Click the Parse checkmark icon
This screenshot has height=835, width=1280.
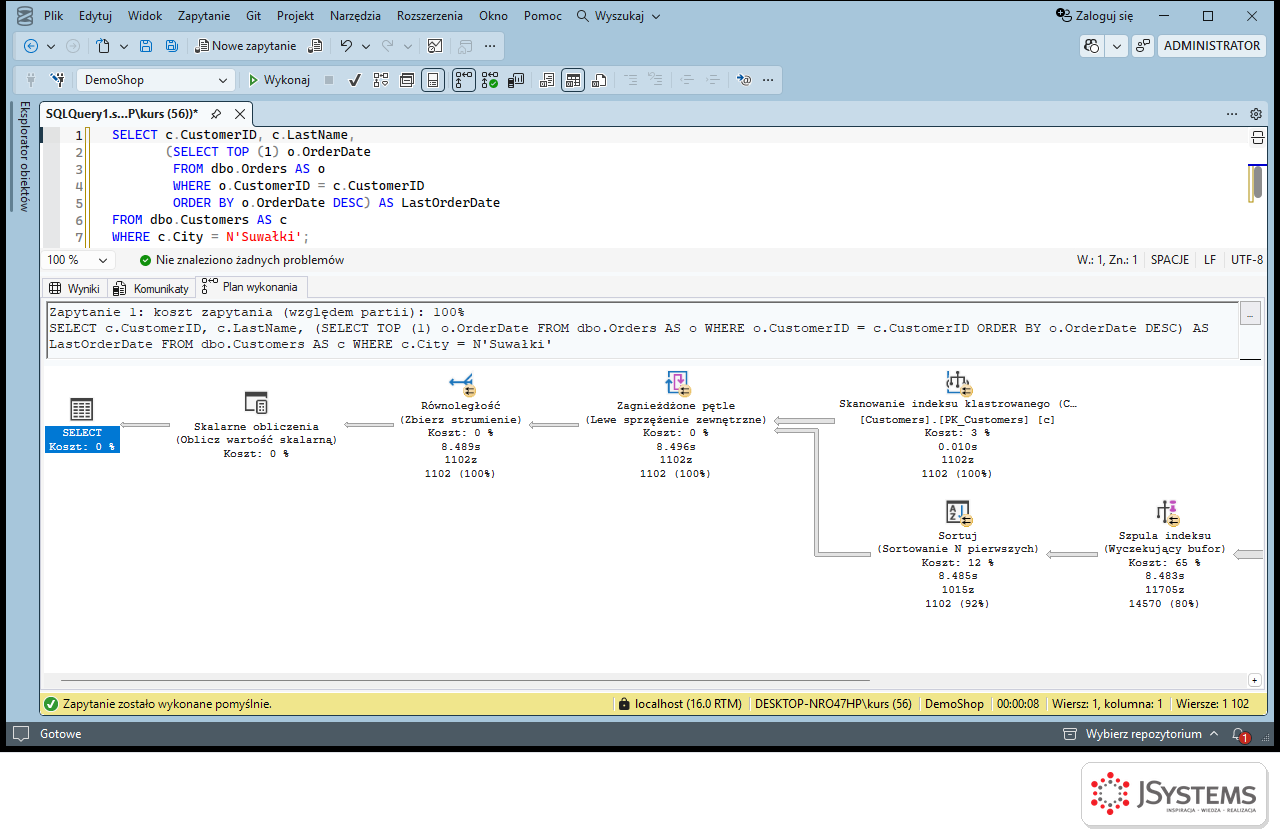[x=354, y=80]
